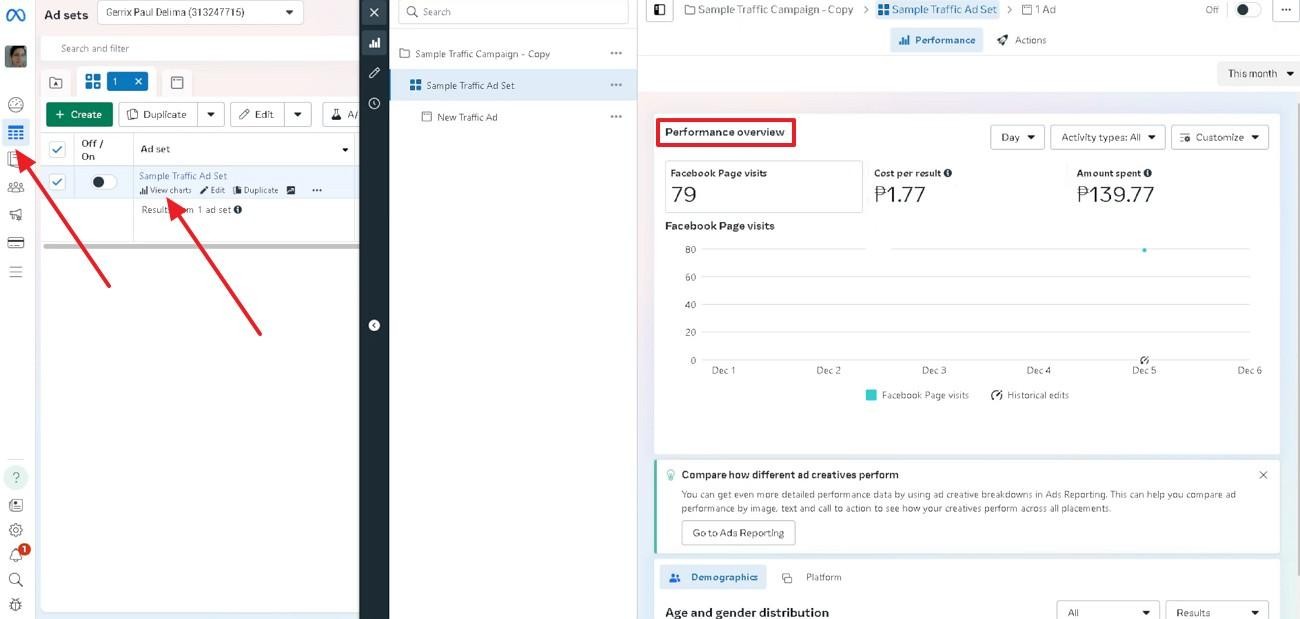Close the side panel with X
This screenshot has width=1300, height=619.
[x=374, y=12]
